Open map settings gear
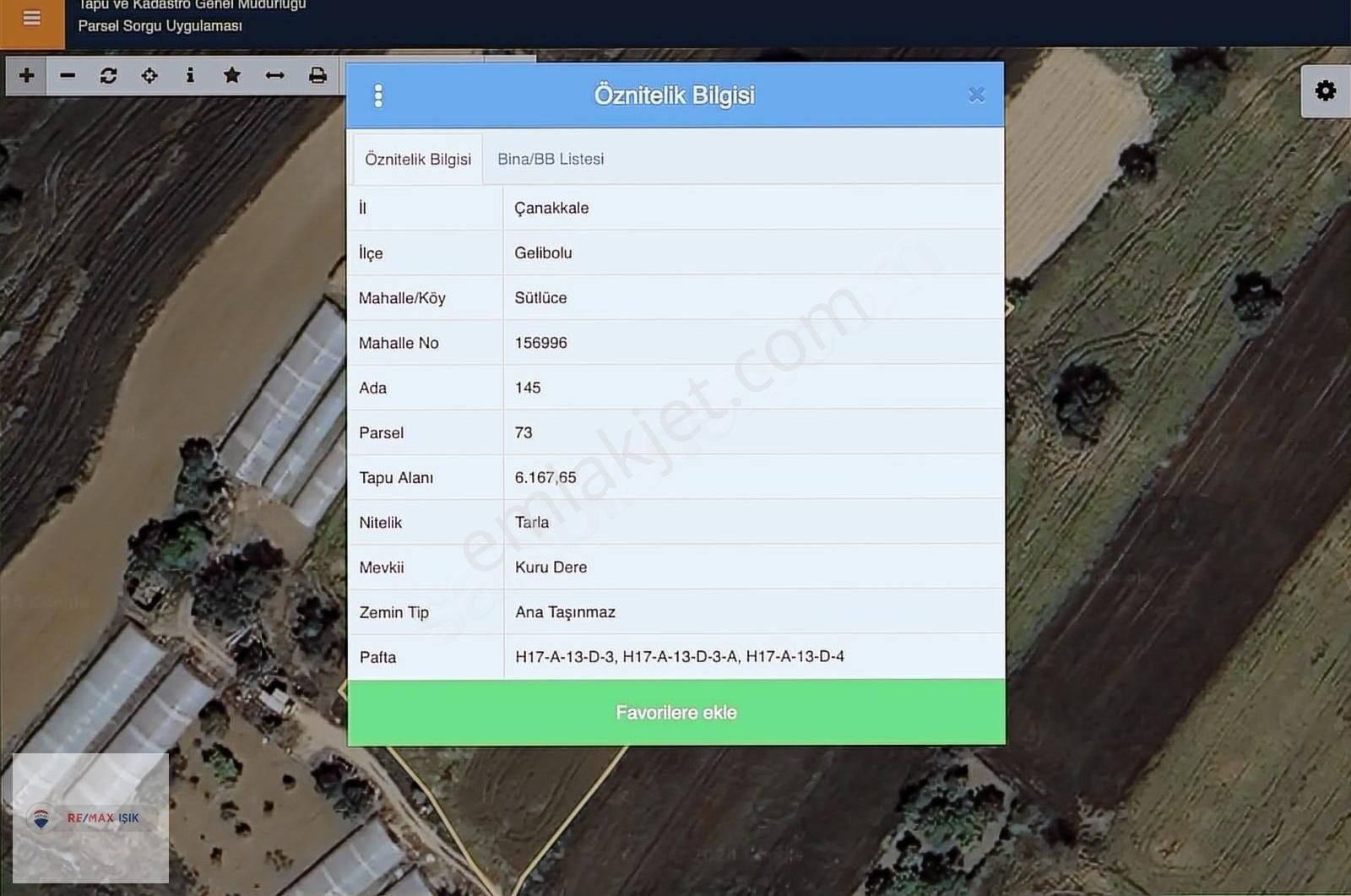 (x=1326, y=90)
